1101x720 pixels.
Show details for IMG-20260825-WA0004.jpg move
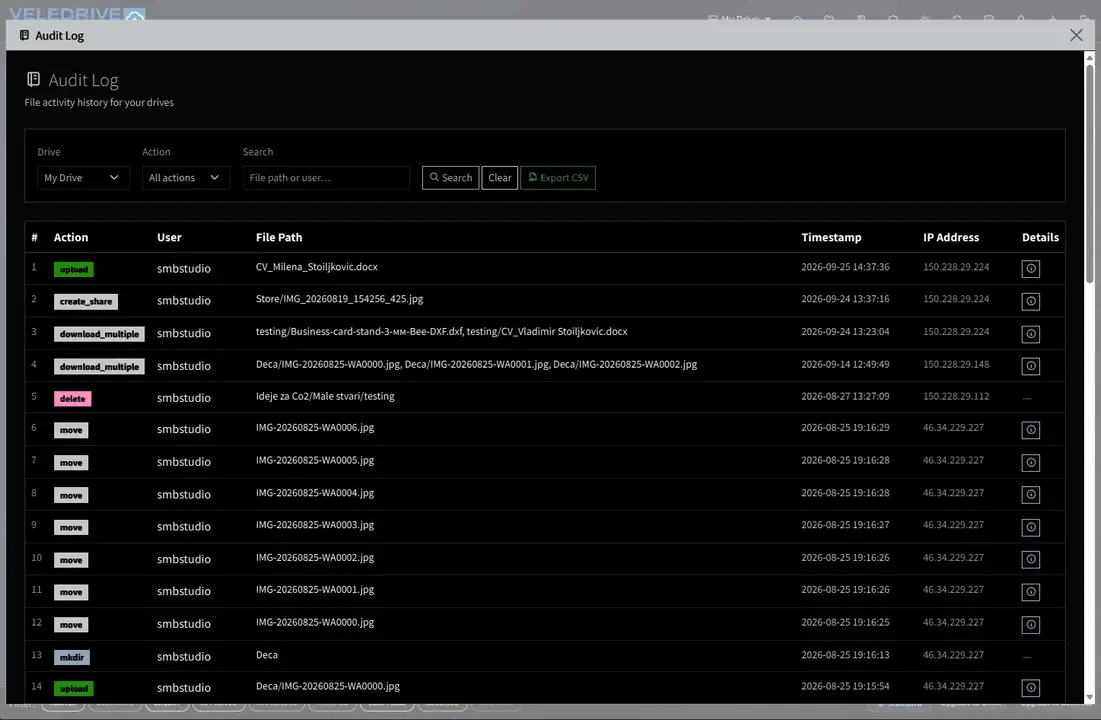point(1030,495)
